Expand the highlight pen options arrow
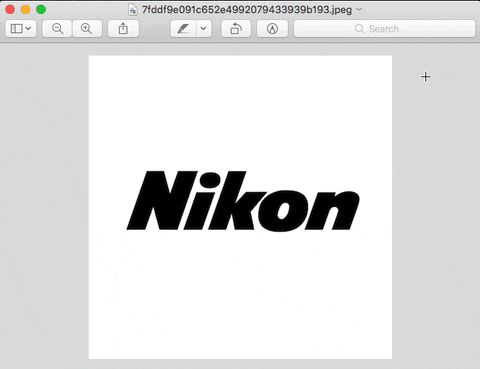The width and height of the screenshot is (480, 369). tap(203, 29)
